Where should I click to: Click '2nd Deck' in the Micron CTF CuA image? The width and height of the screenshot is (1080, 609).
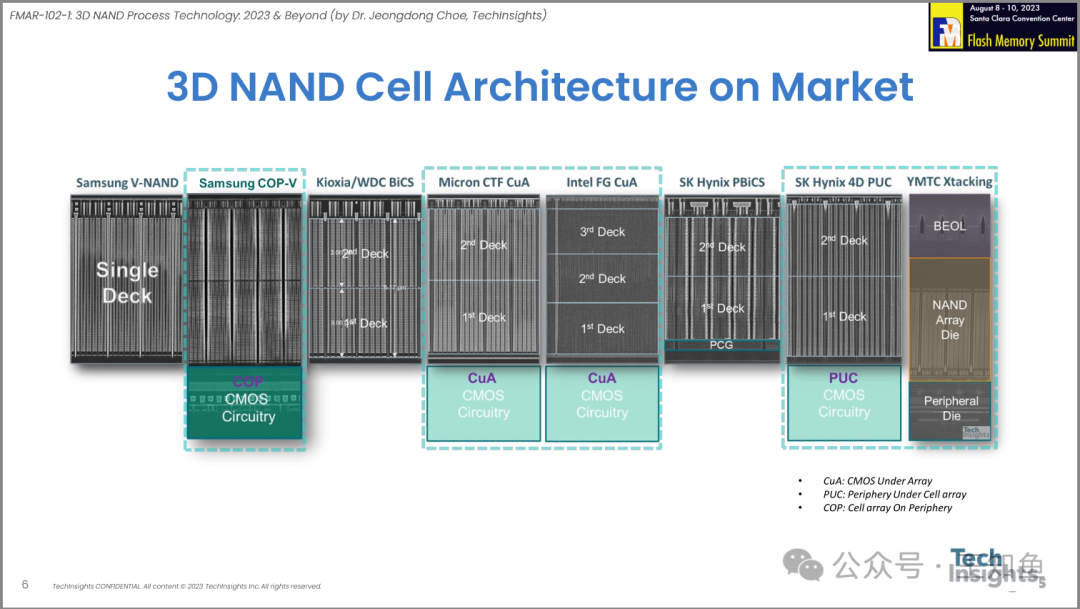(484, 245)
